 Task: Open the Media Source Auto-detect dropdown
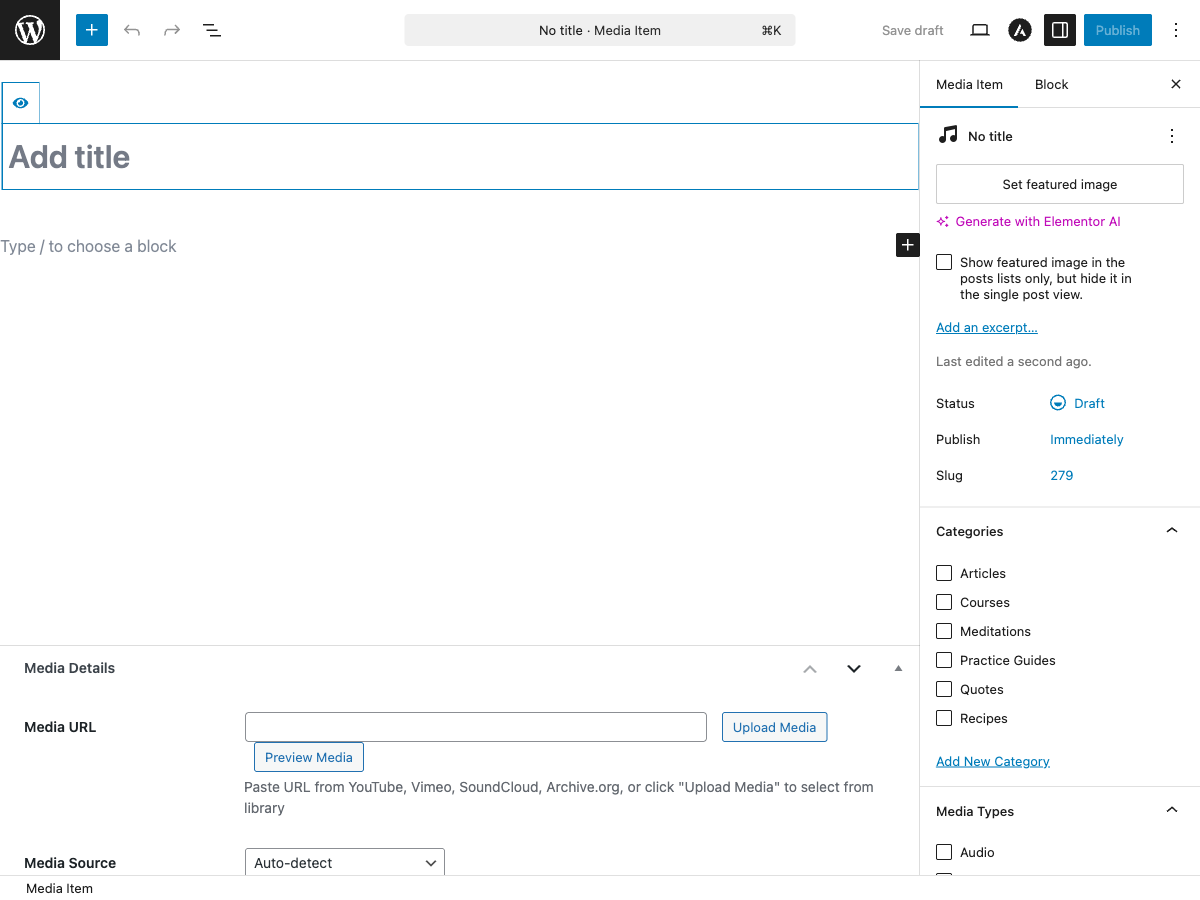tap(344, 863)
